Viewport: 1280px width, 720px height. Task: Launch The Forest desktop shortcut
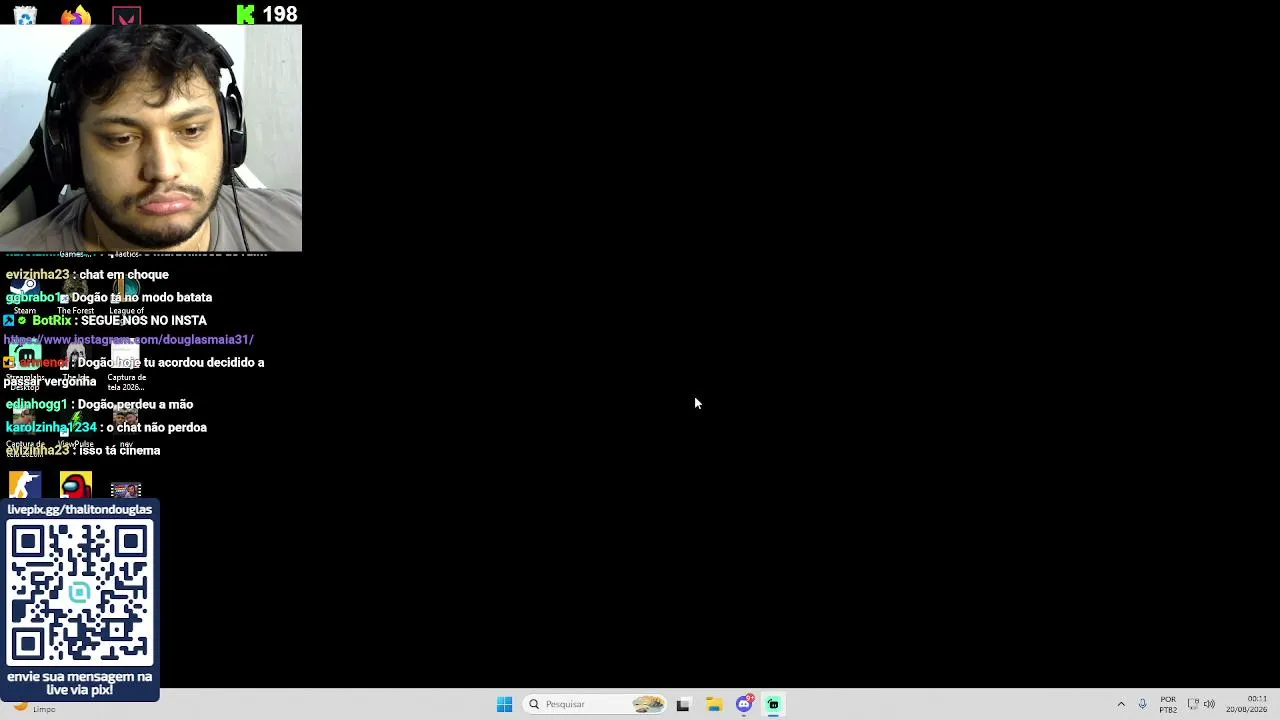pyautogui.click(x=75, y=292)
